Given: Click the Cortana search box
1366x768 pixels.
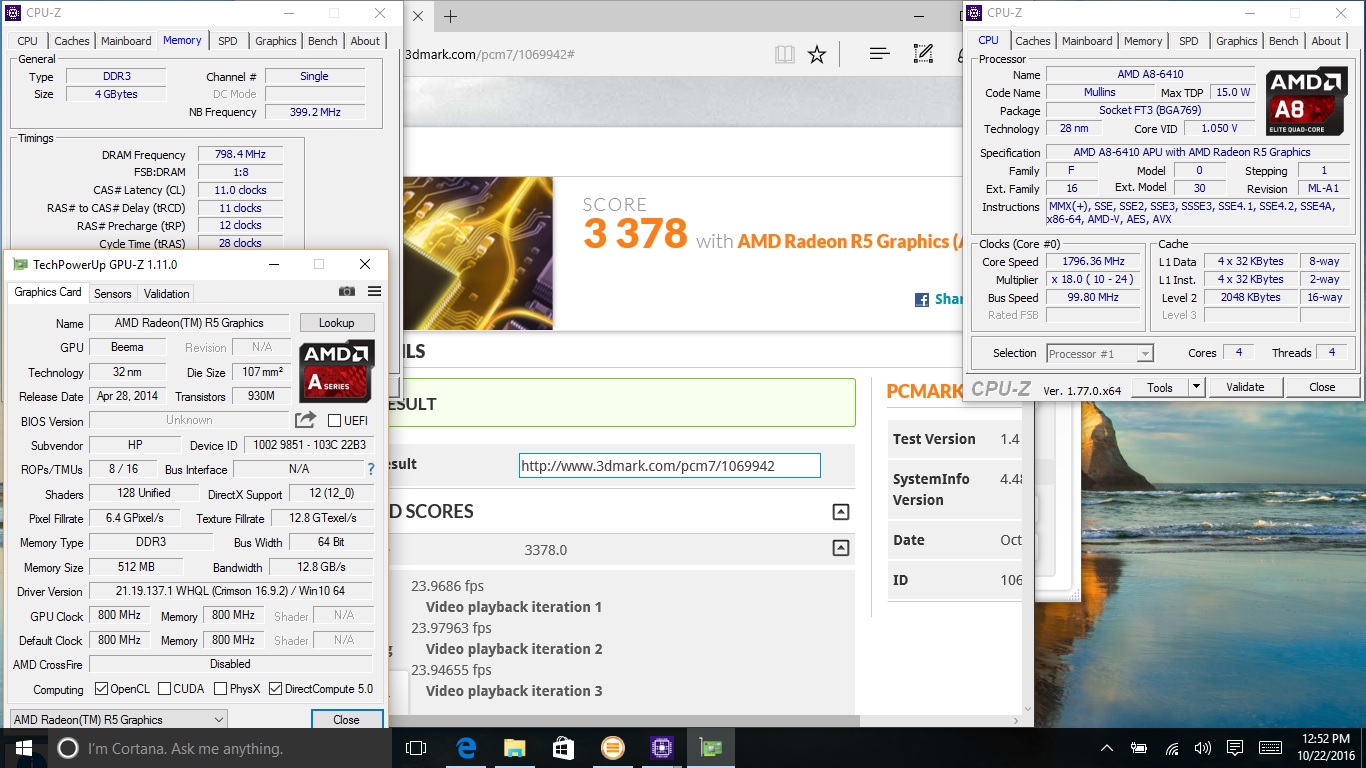Looking at the screenshot, I should click(218, 748).
